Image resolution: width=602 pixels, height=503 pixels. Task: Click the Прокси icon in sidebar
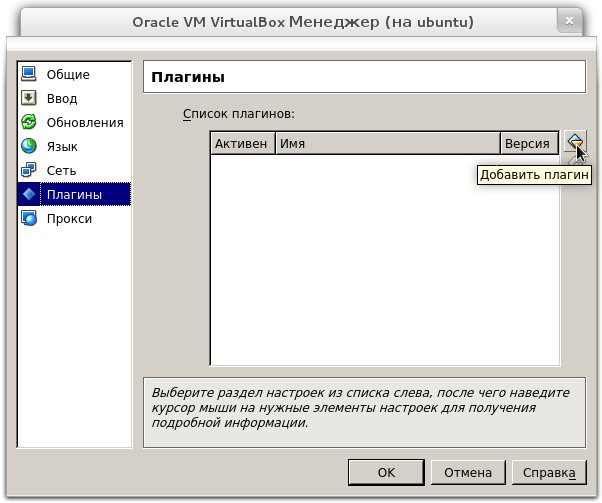pos(29,218)
